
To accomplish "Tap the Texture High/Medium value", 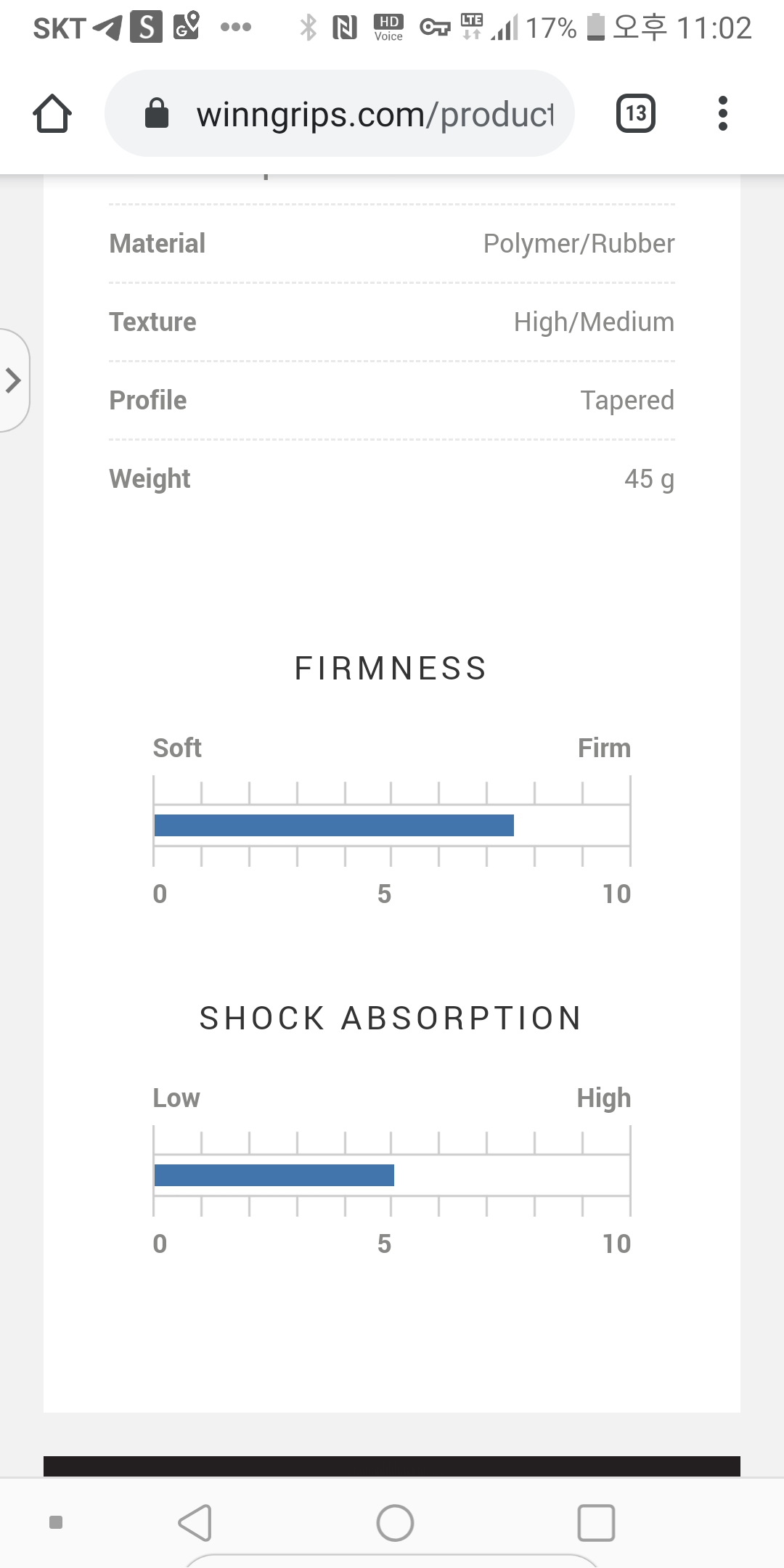I will coord(594,322).
